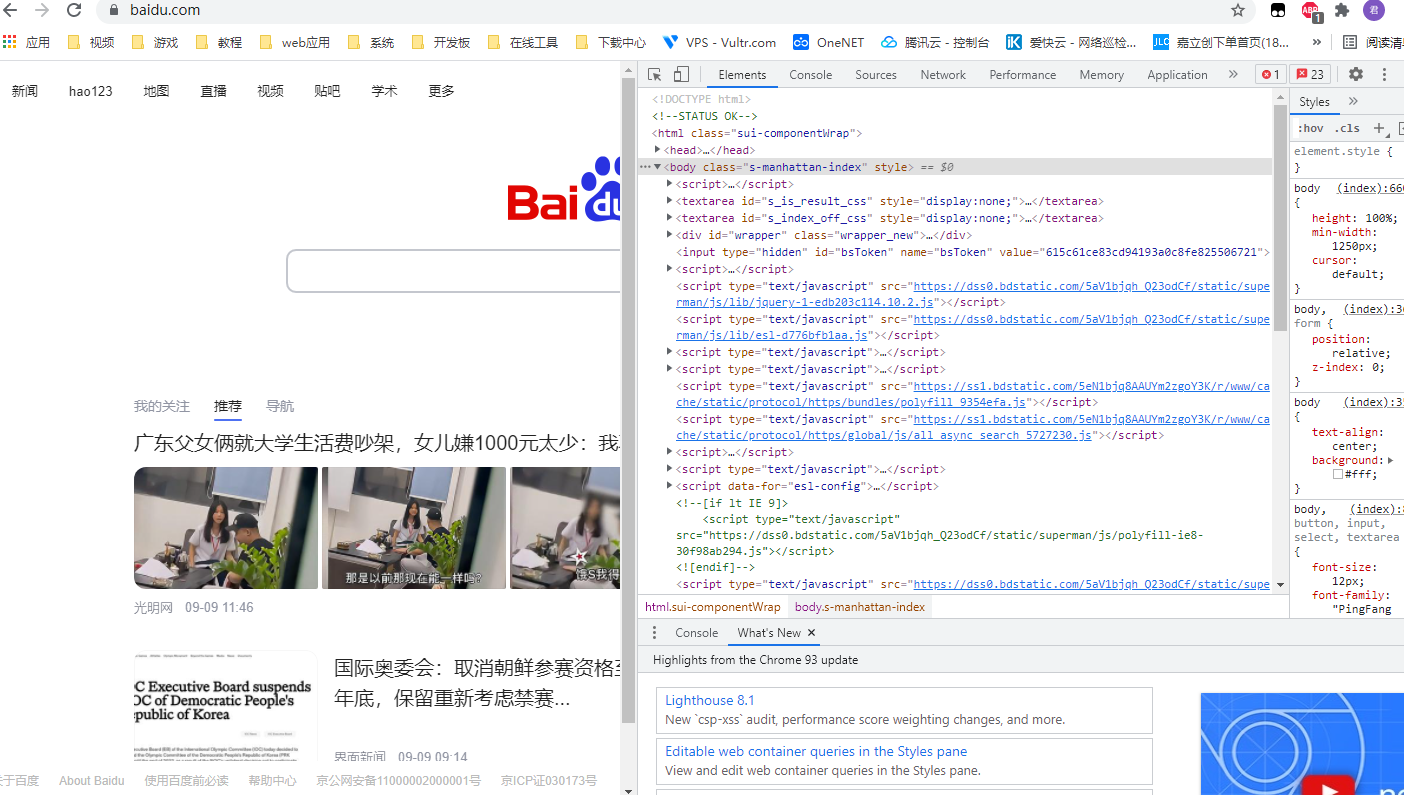1404x795 pixels.
Task: Toggle the :hov element state panel
Action: click(x=1311, y=128)
